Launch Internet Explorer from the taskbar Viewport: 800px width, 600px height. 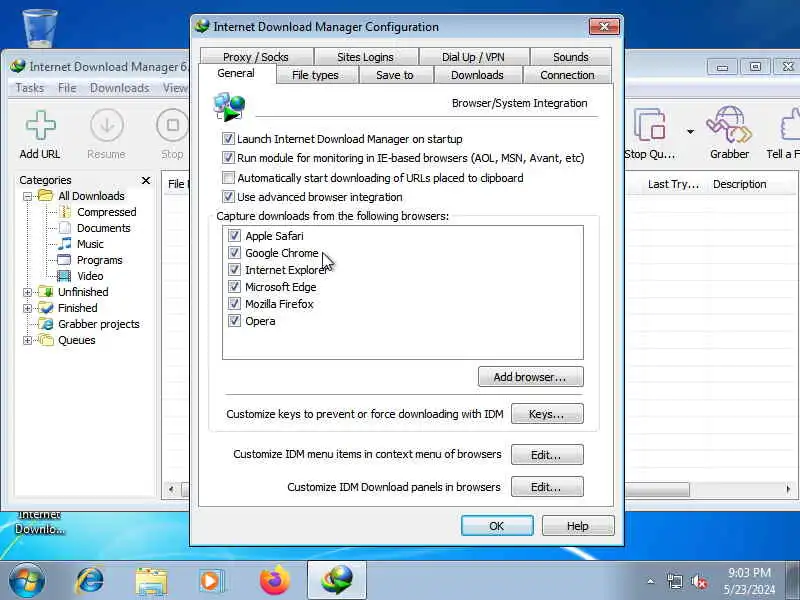(90, 581)
